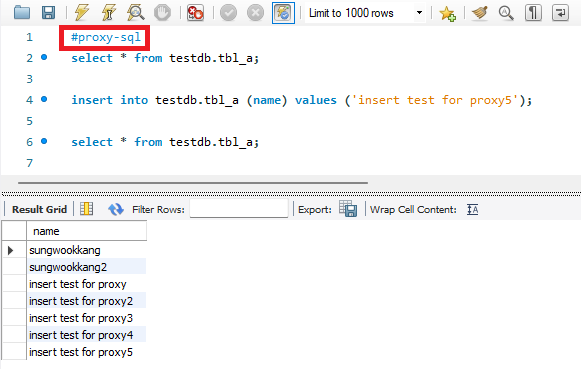Viewport: 581px width, 369px height.
Task: Click the select statement on line 6
Action: [165, 142]
